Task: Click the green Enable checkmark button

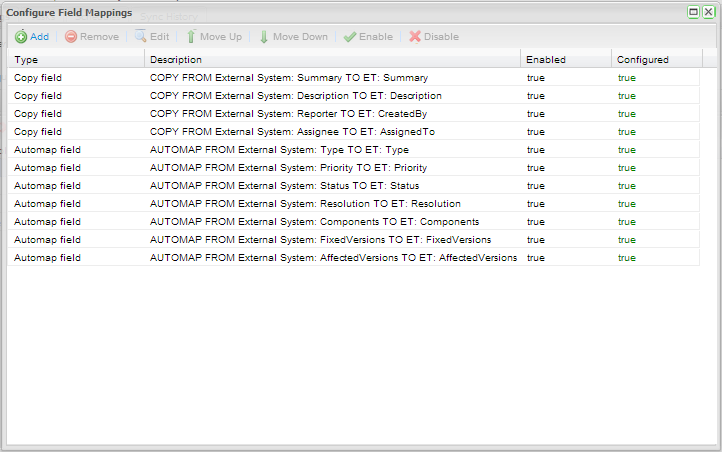Action: point(368,37)
